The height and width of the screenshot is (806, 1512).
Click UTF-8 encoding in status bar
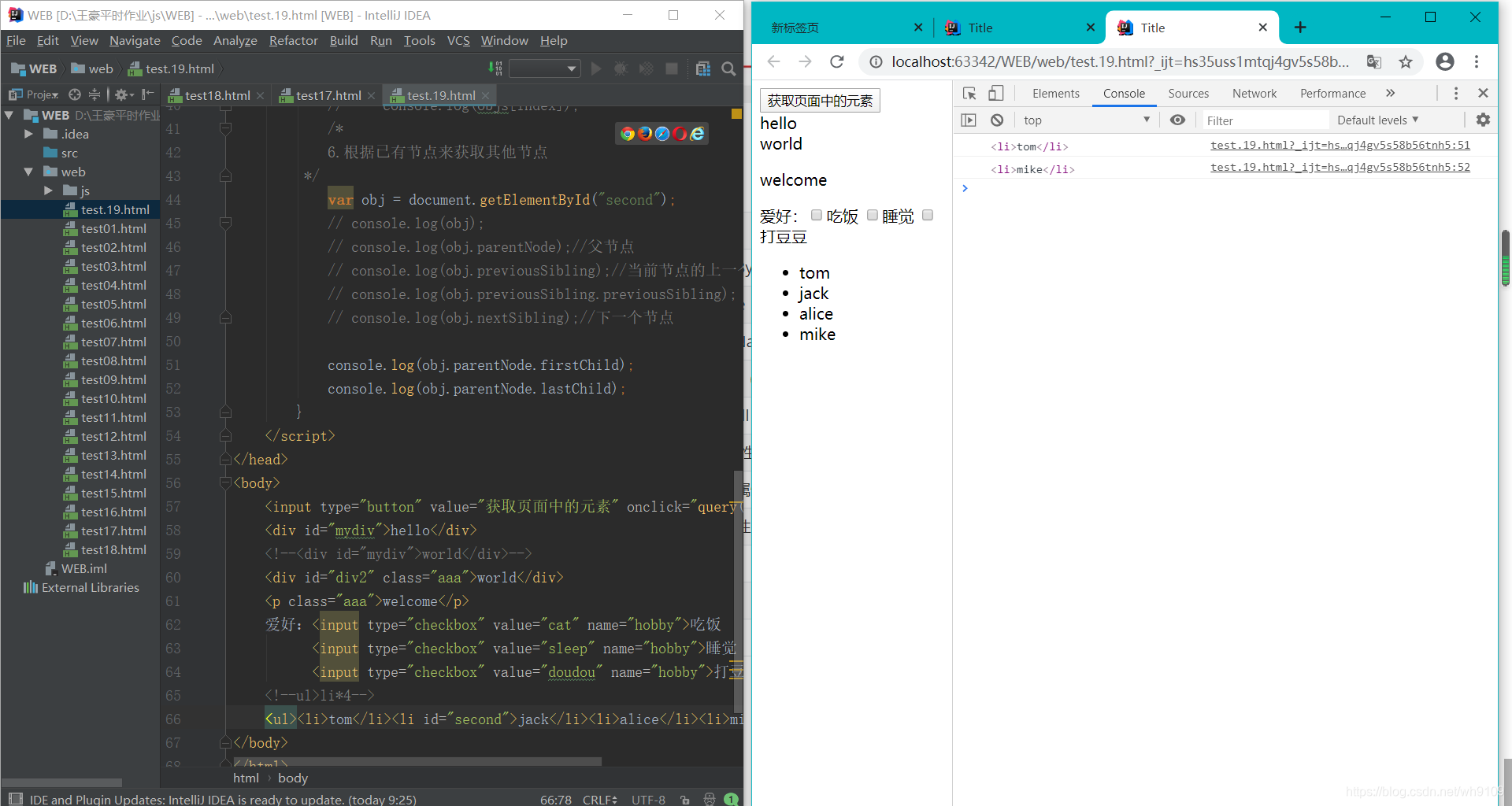pos(648,799)
